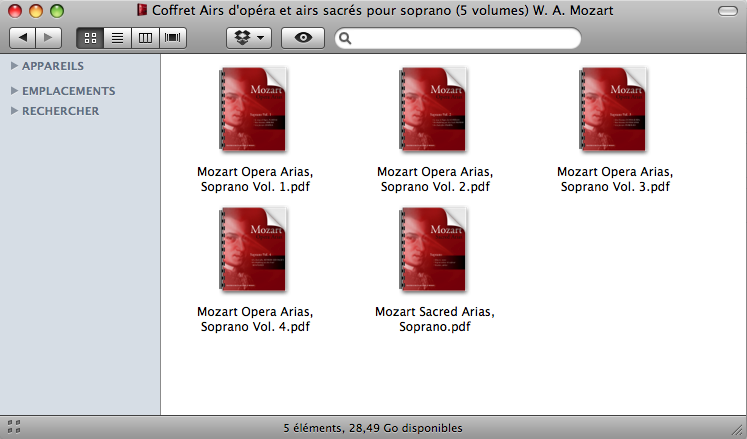Switch to list view mode

pos(117,38)
